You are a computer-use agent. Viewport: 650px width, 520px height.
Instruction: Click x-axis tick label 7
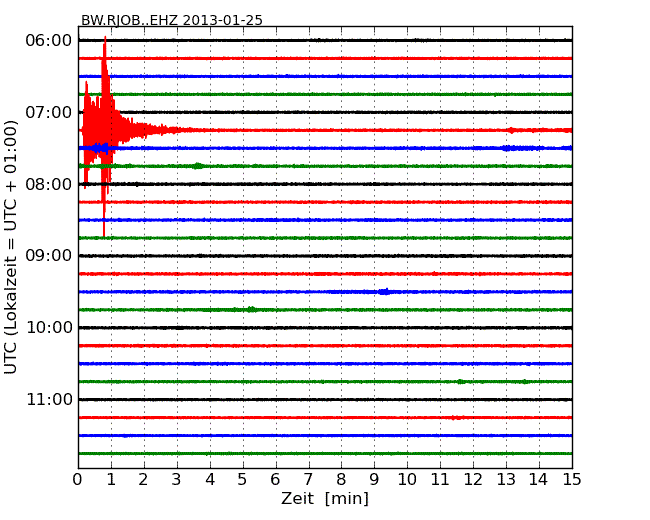click(x=308, y=480)
